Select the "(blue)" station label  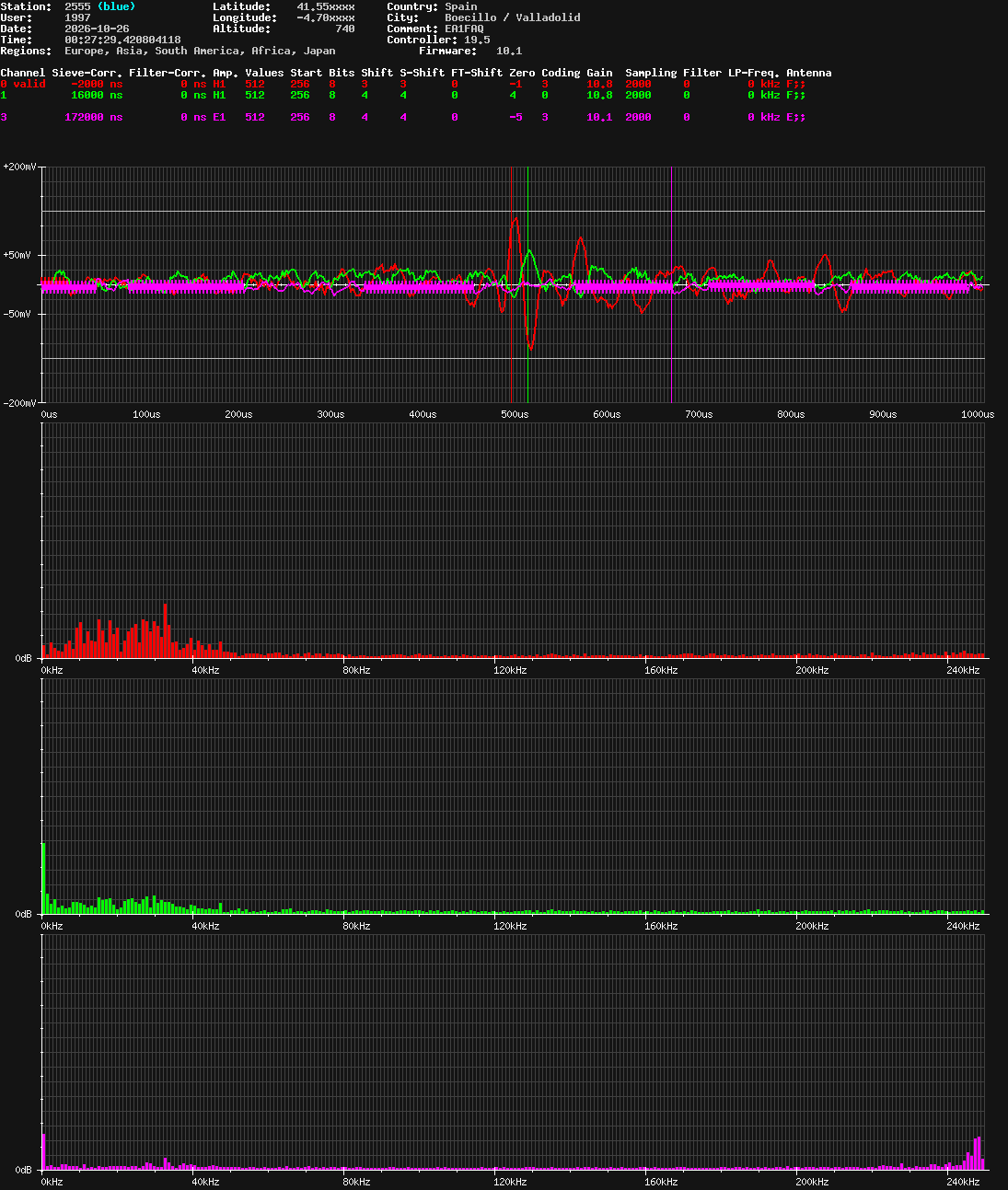(116, 6)
